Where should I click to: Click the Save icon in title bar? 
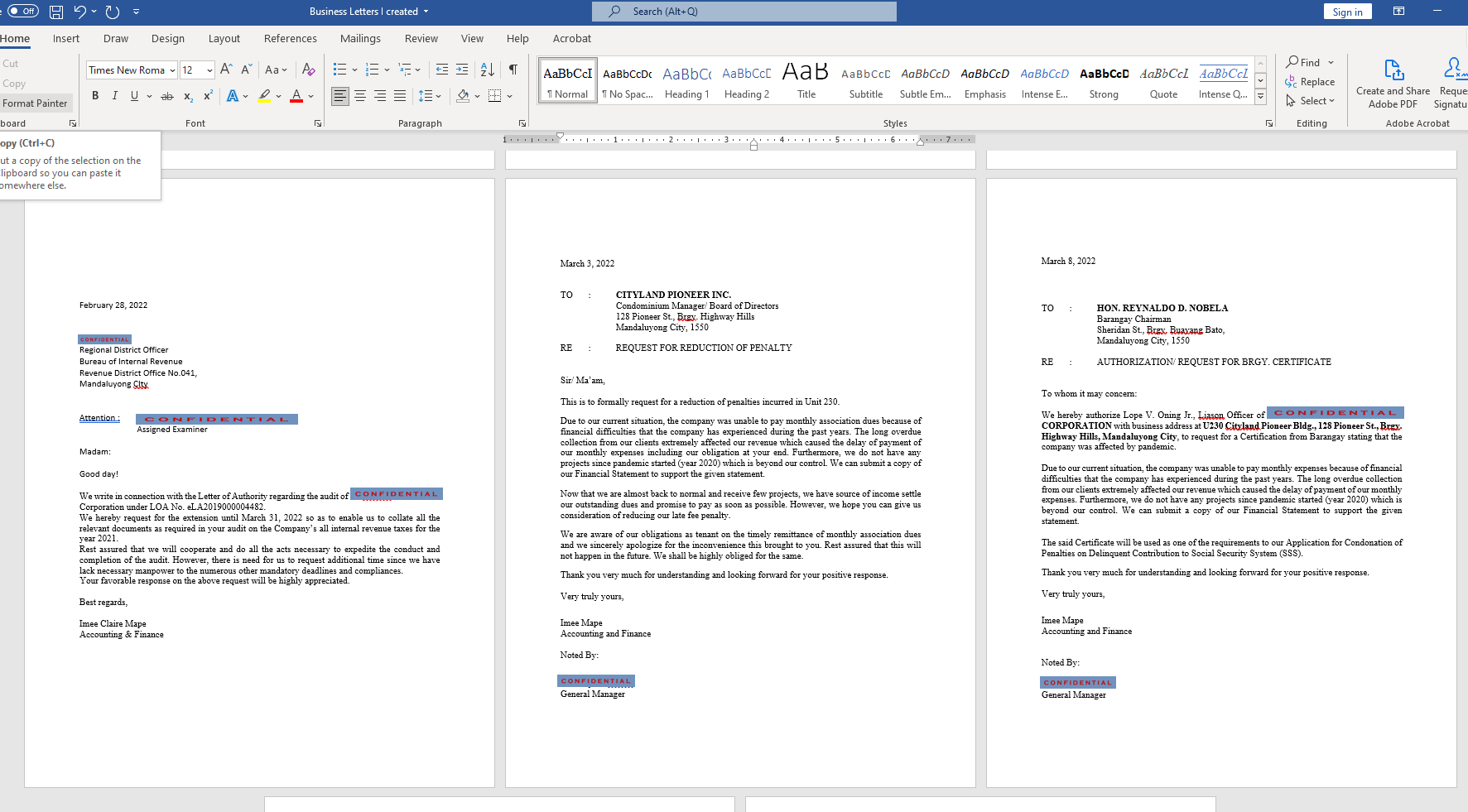56,12
